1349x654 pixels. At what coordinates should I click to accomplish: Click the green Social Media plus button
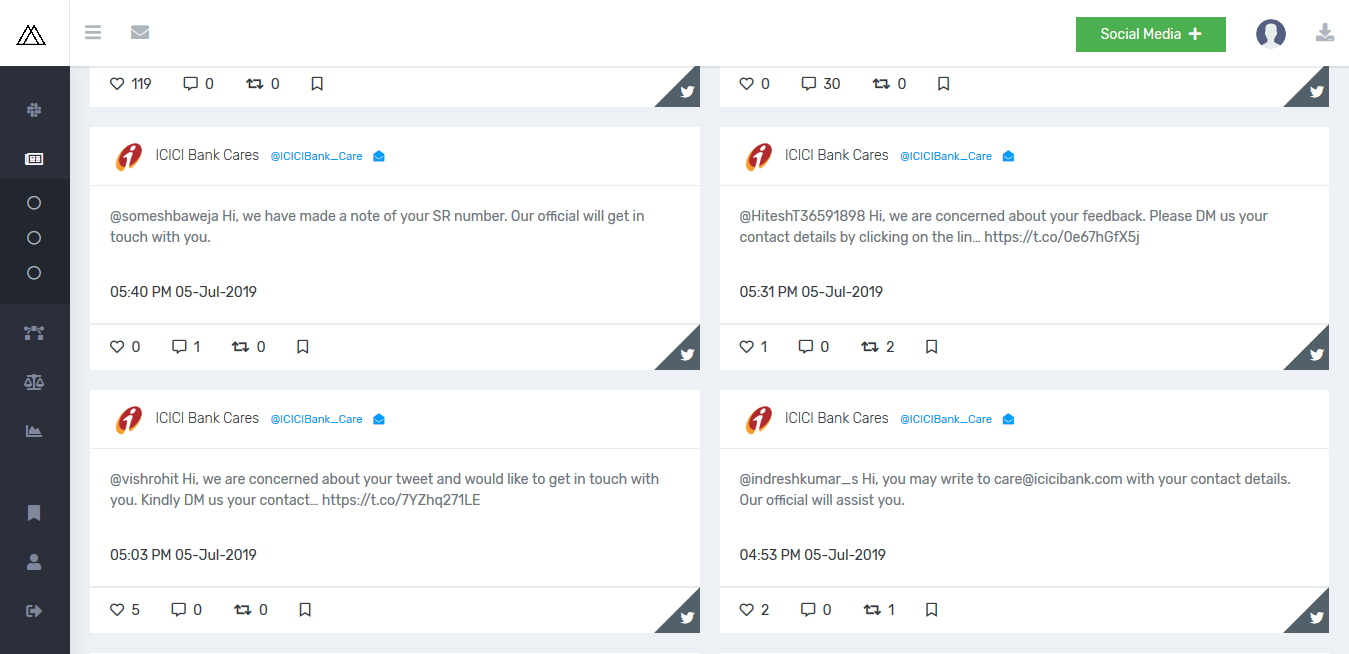(1150, 34)
